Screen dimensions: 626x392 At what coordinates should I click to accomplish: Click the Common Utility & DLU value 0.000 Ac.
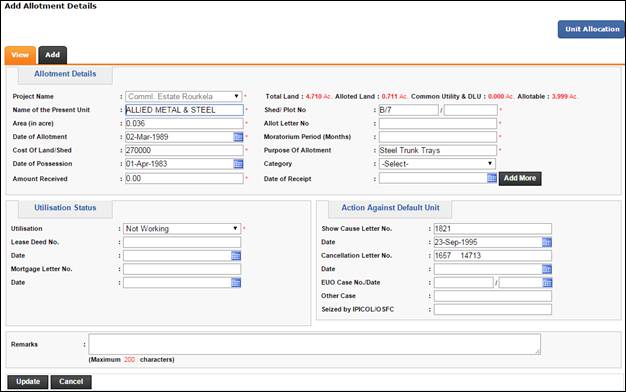(x=501, y=97)
